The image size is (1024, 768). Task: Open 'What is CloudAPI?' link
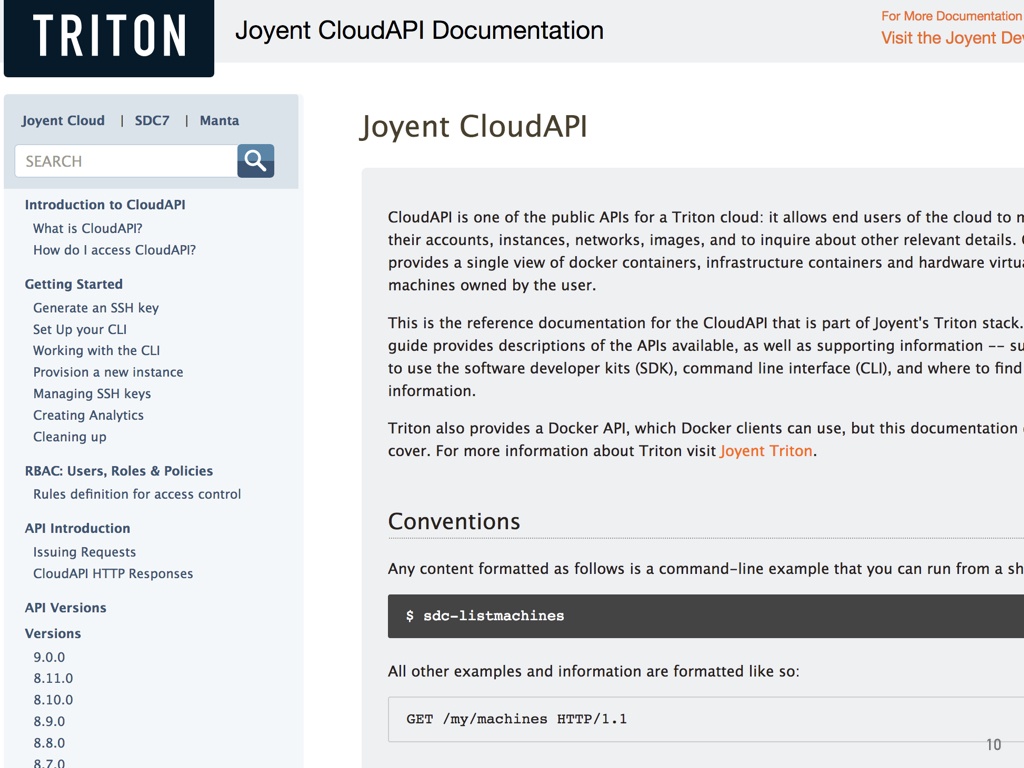(x=88, y=228)
